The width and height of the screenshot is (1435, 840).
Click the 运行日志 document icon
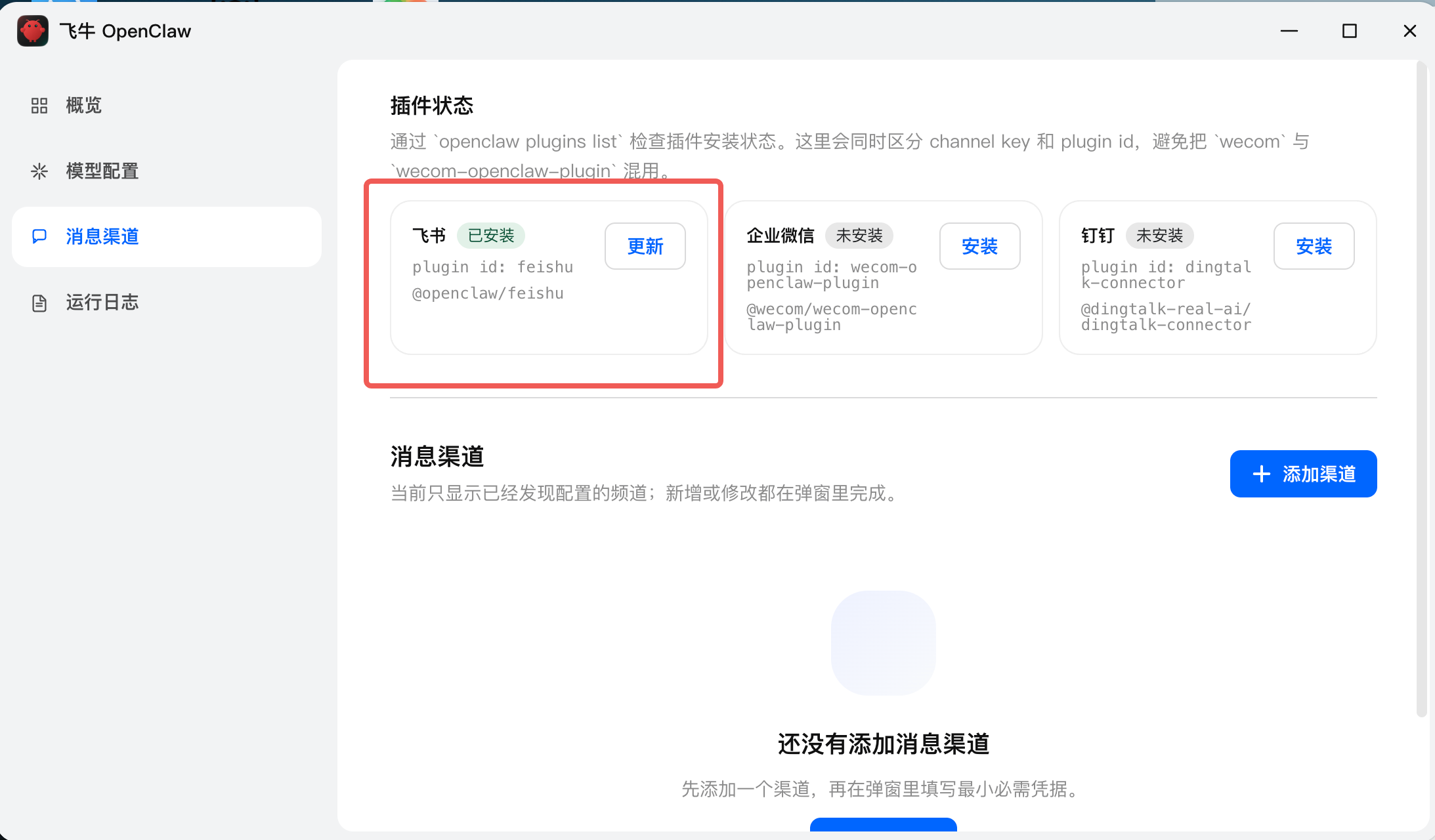click(x=39, y=303)
